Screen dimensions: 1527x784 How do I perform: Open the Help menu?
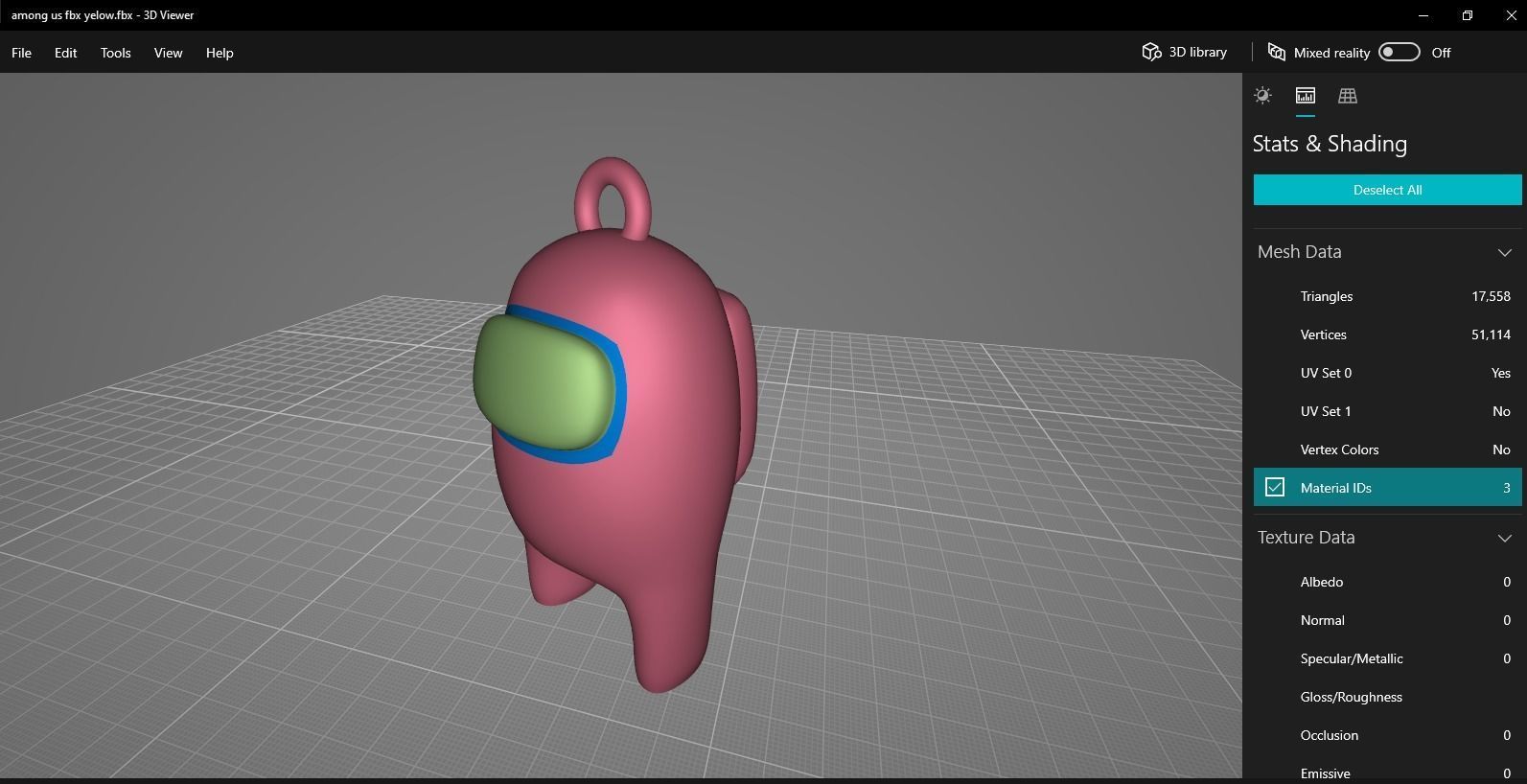220,53
